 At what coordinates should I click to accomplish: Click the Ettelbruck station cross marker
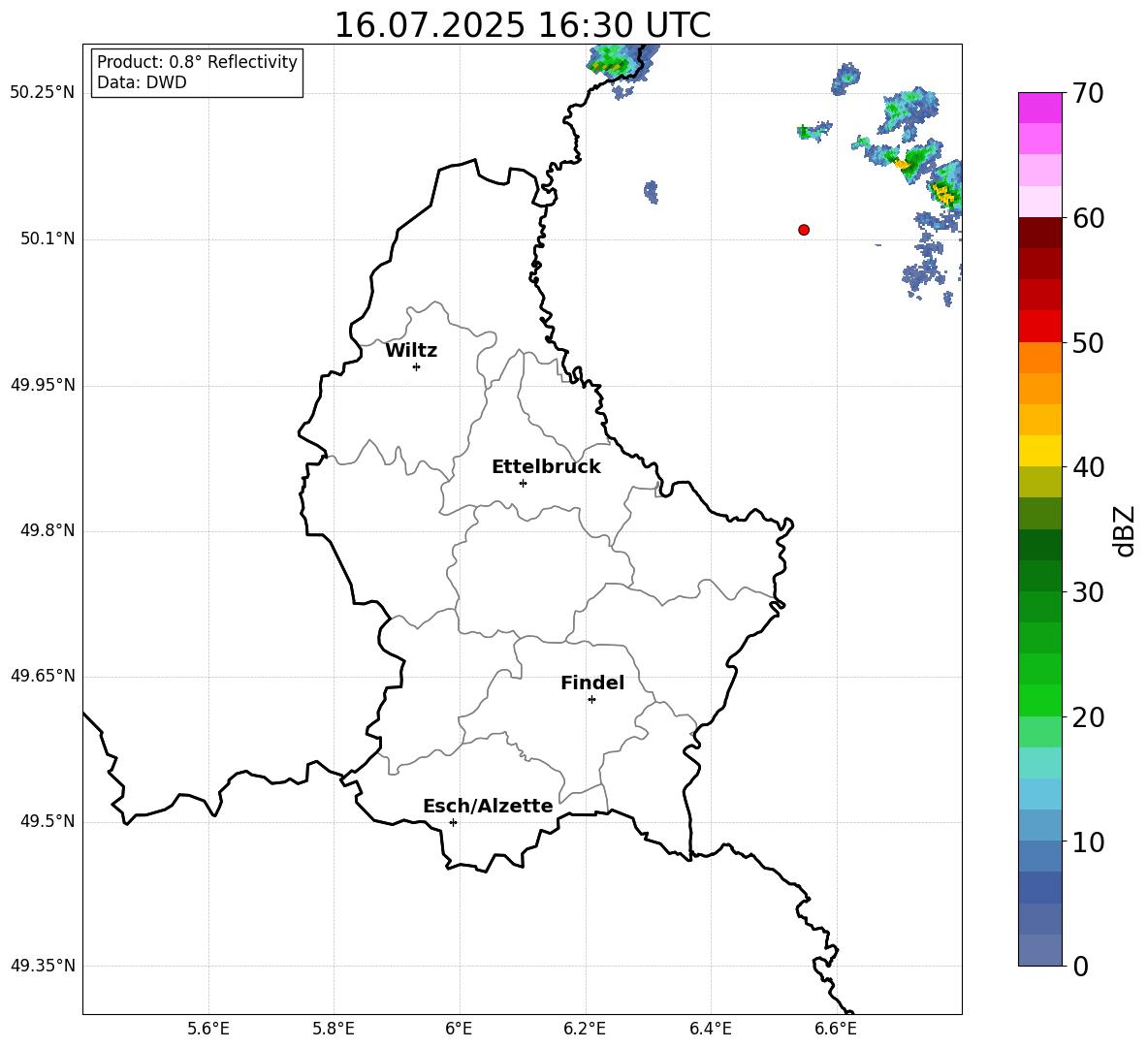pos(523,483)
